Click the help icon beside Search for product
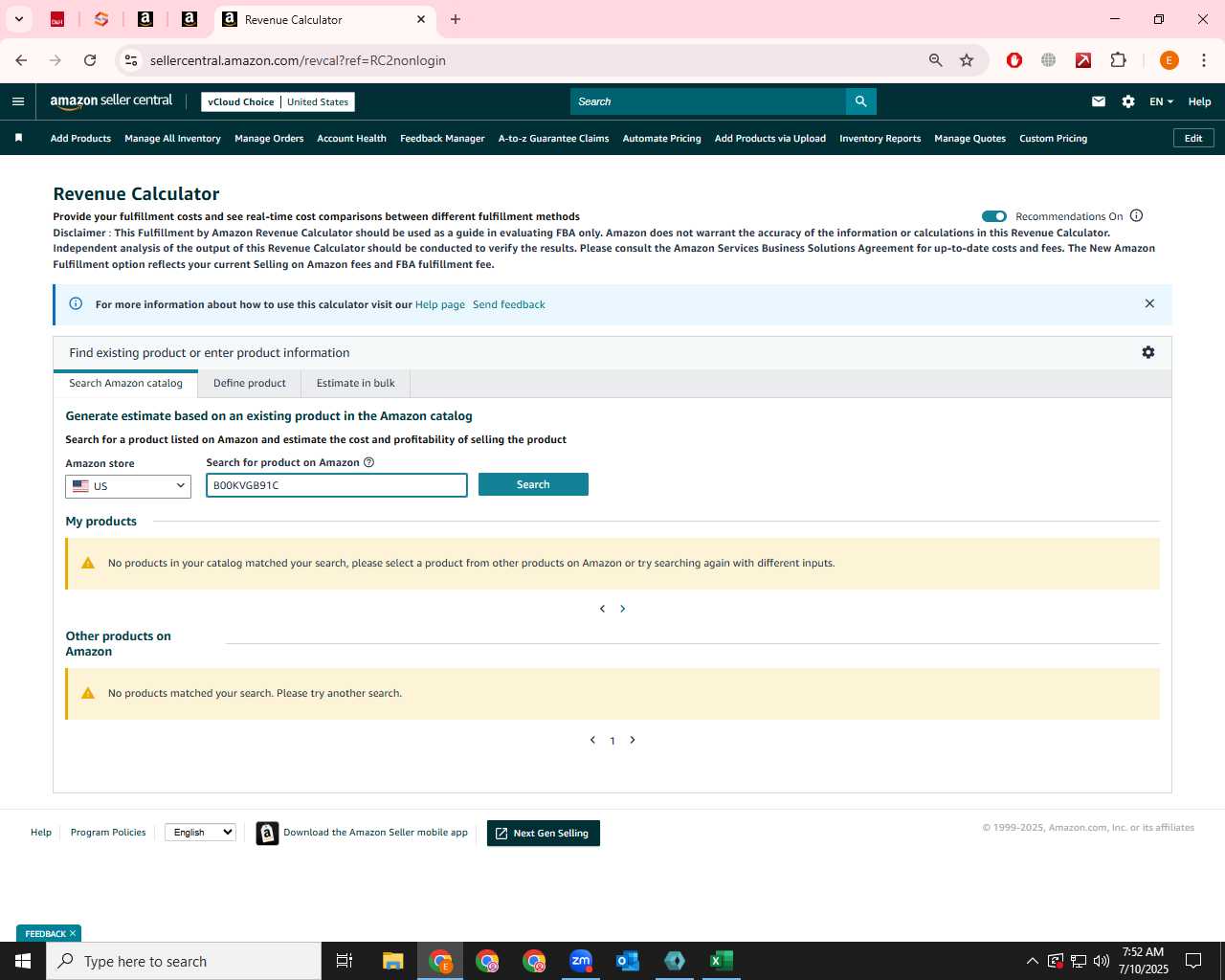The width and height of the screenshot is (1225, 980). point(368,462)
